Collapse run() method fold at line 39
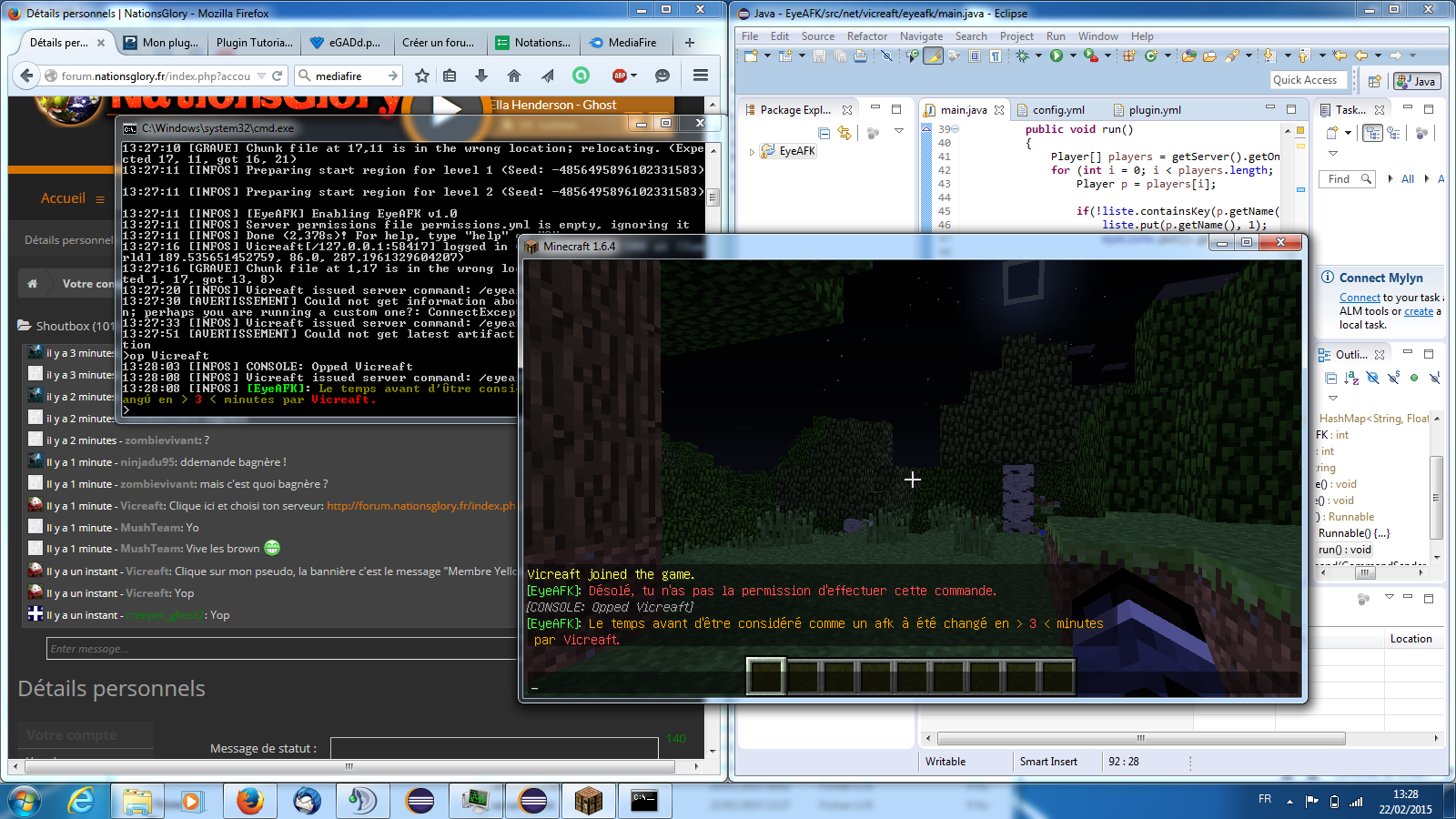The height and width of the screenshot is (819, 1456). [955, 129]
